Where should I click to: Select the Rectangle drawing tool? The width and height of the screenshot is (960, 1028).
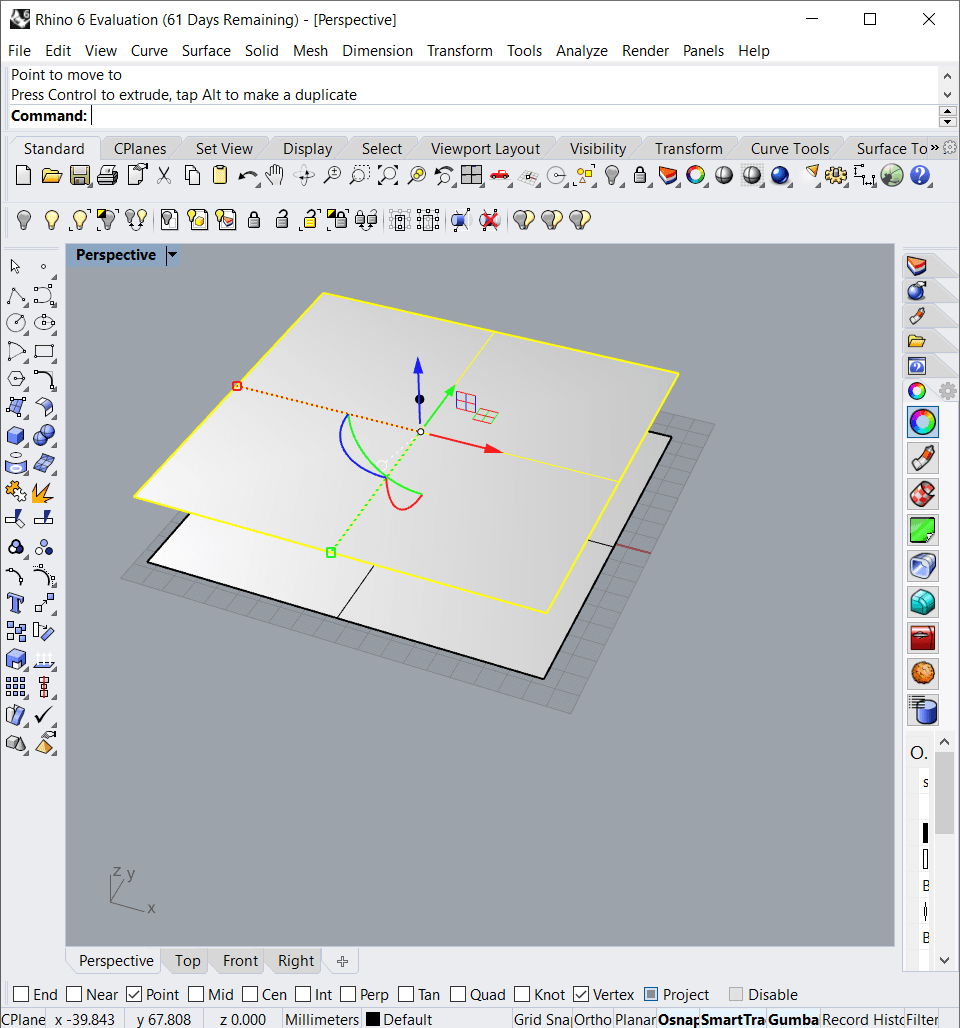[x=44, y=351]
